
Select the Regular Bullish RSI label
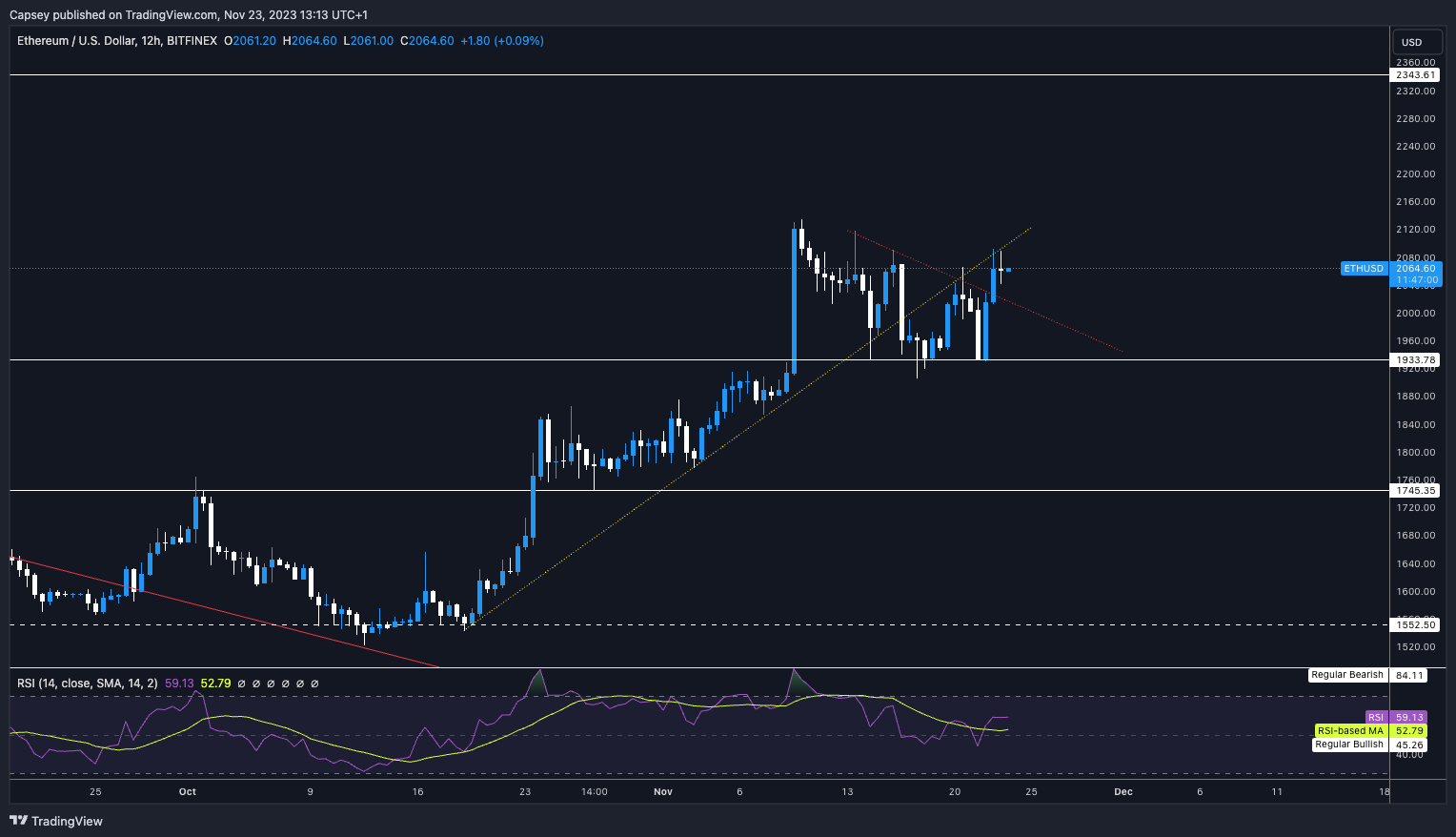tap(1348, 745)
